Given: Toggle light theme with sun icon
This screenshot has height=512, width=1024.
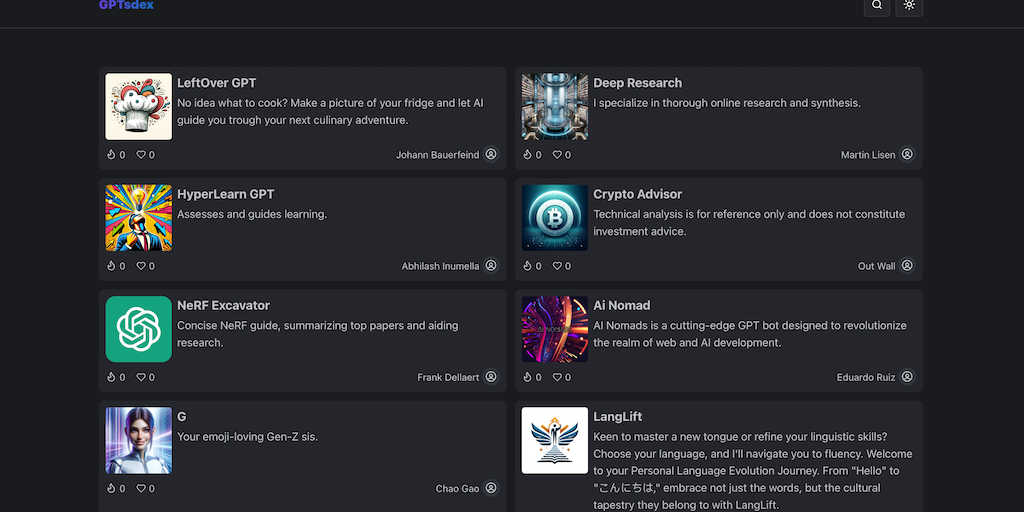Looking at the screenshot, I should click(x=909, y=5).
